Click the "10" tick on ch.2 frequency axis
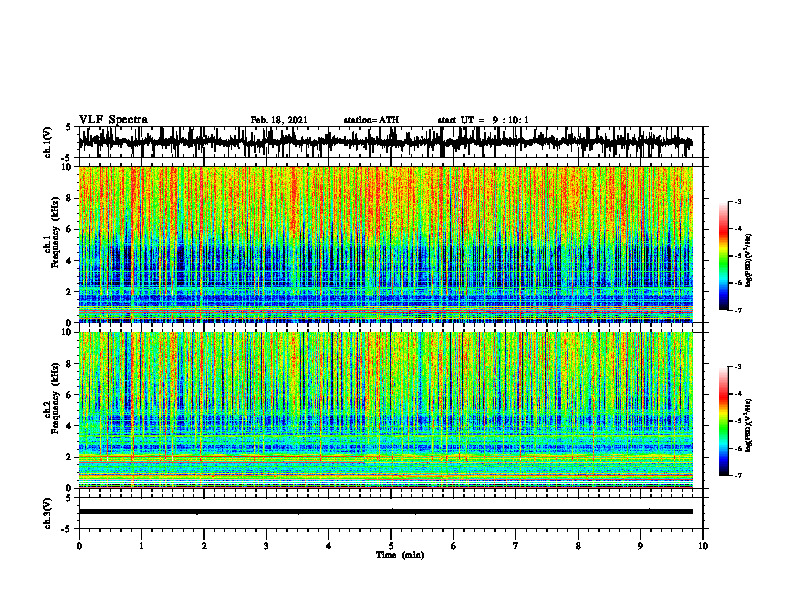 67,332
